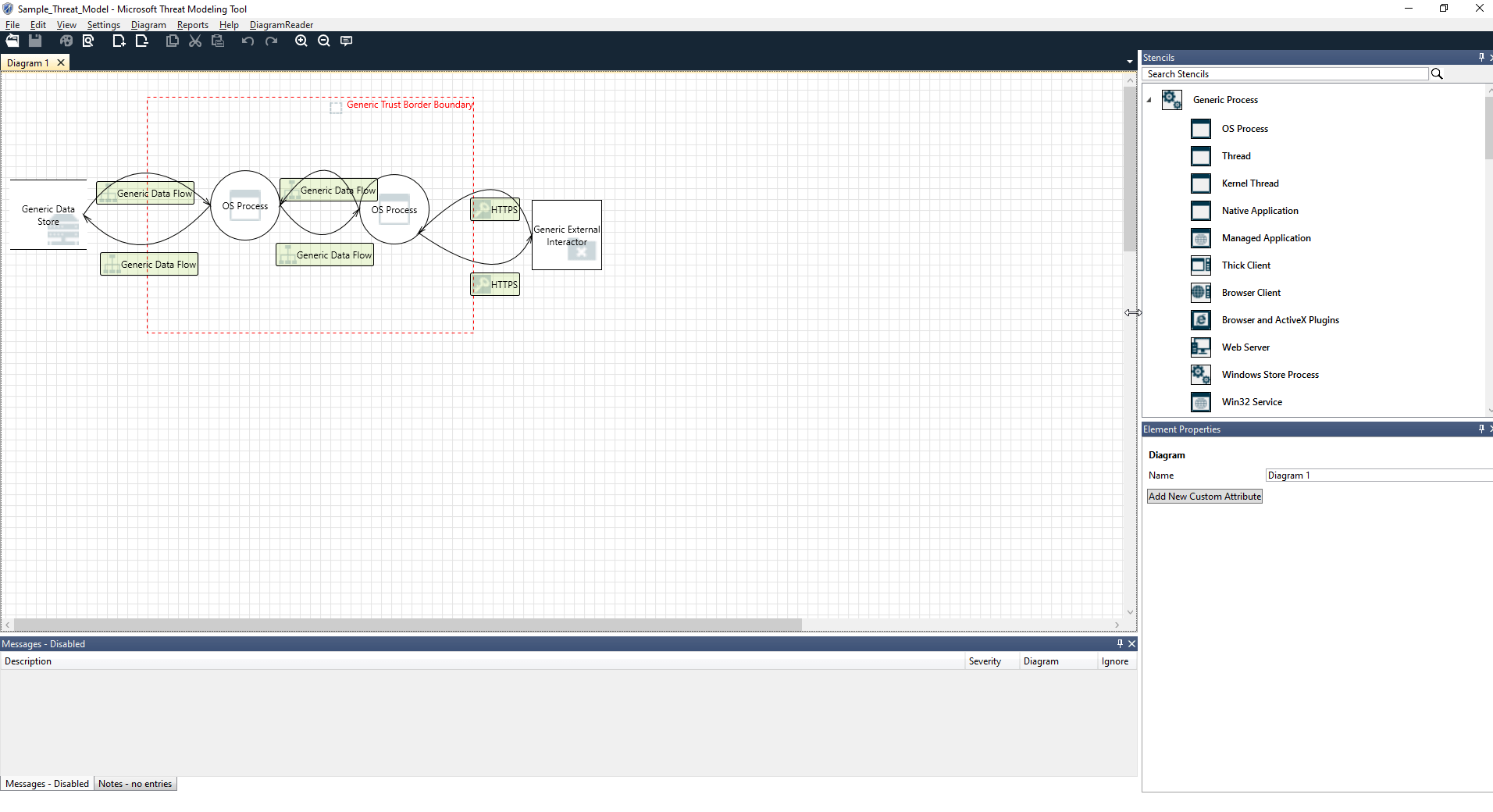Viewport: 1493px width, 812px height.
Task: Select the Windows Store Process stencil icon
Action: coord(1201,375)
